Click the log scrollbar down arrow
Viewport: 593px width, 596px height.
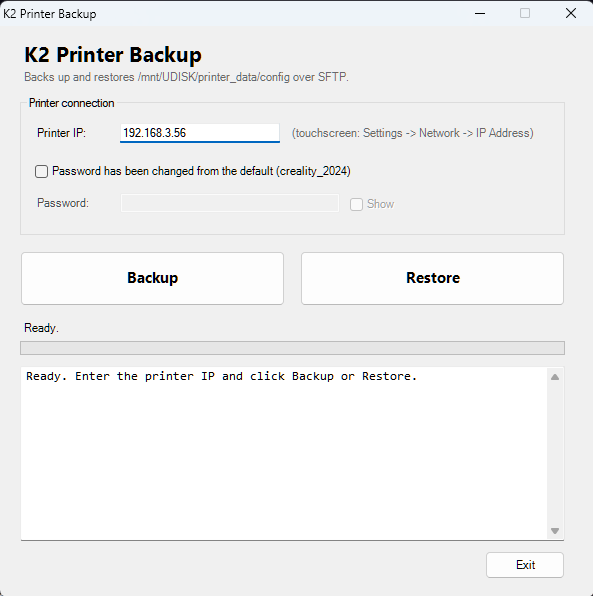pos(555,531)
